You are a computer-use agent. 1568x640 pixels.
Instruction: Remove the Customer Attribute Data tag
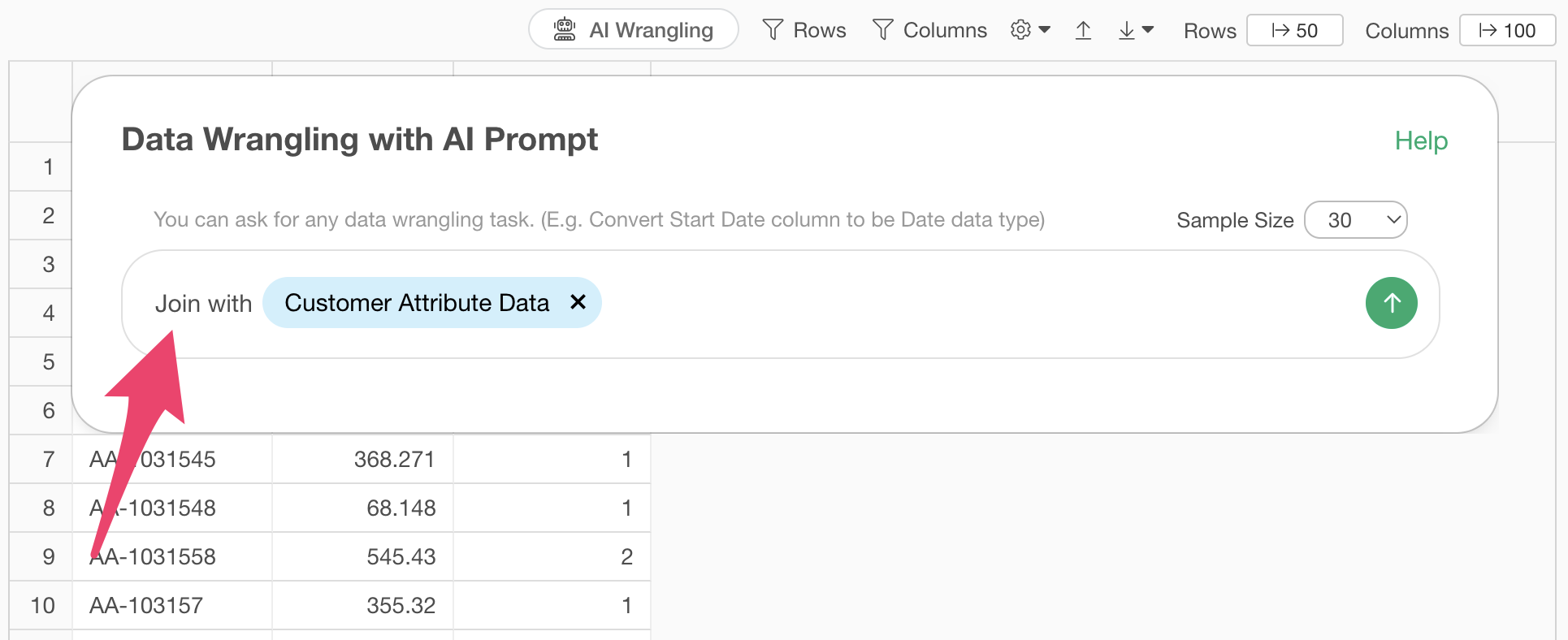pos(578,302)
